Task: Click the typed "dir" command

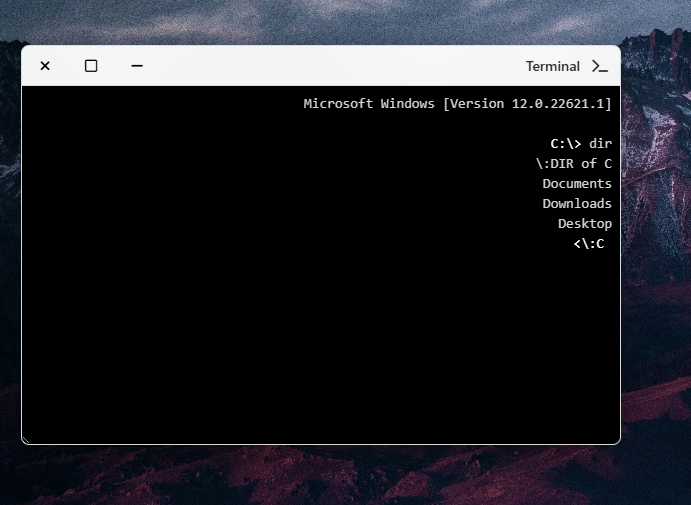Action: (600, 144)
